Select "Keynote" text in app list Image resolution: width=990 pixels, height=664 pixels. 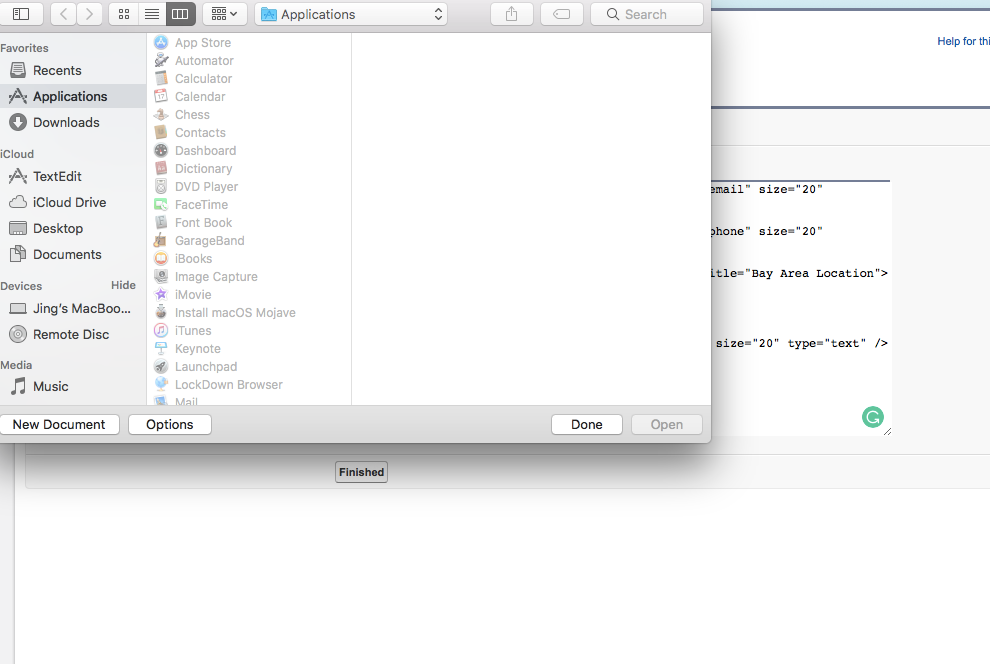point(198,348)
